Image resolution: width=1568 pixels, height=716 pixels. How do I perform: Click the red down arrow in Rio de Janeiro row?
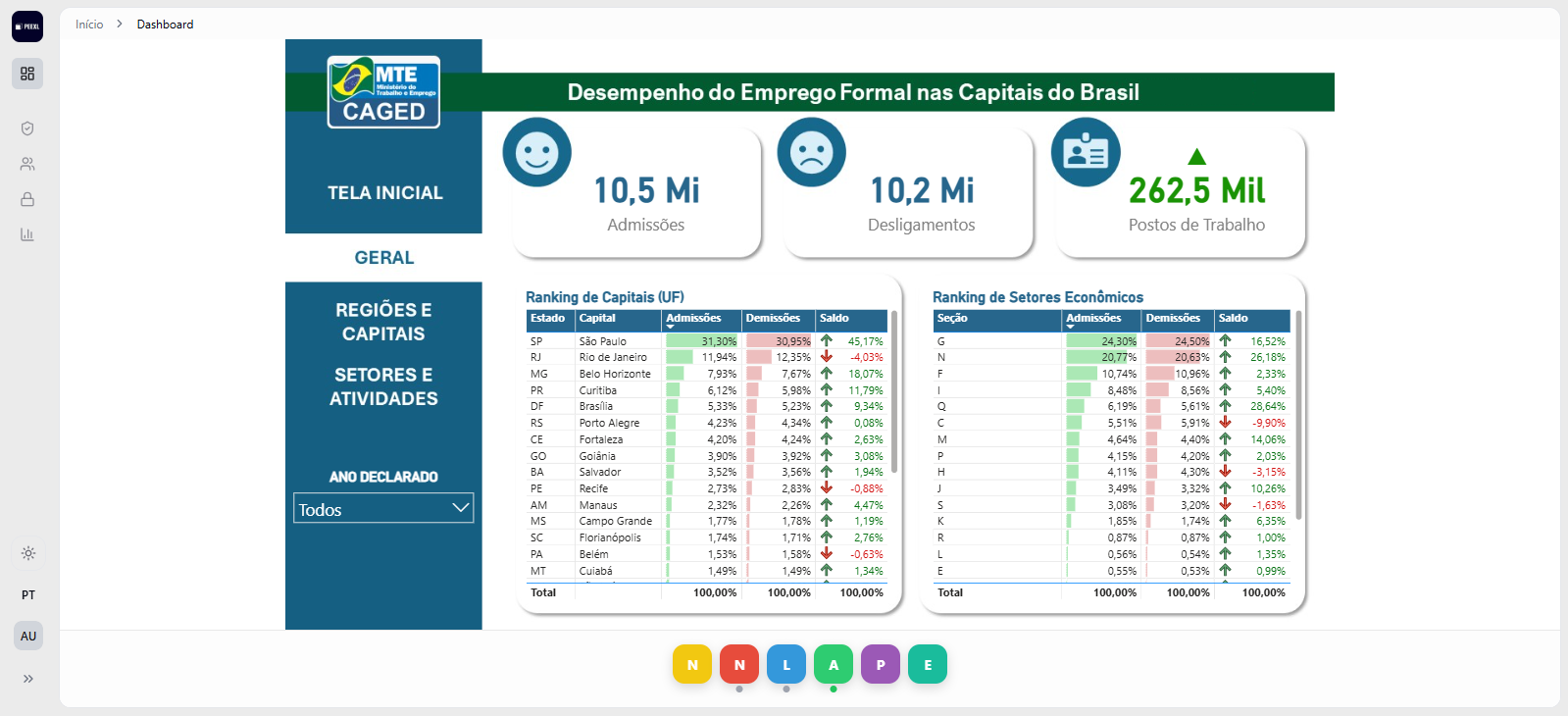pos(827,357)
